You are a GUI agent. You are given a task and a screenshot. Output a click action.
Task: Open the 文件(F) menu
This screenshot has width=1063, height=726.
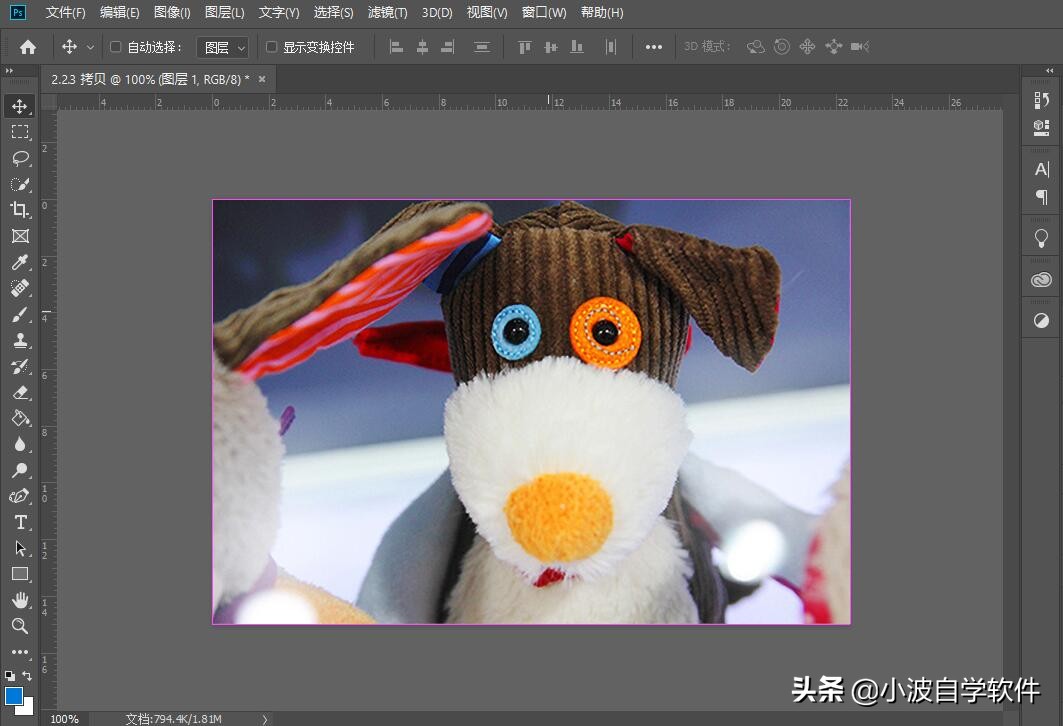point(65,12)
